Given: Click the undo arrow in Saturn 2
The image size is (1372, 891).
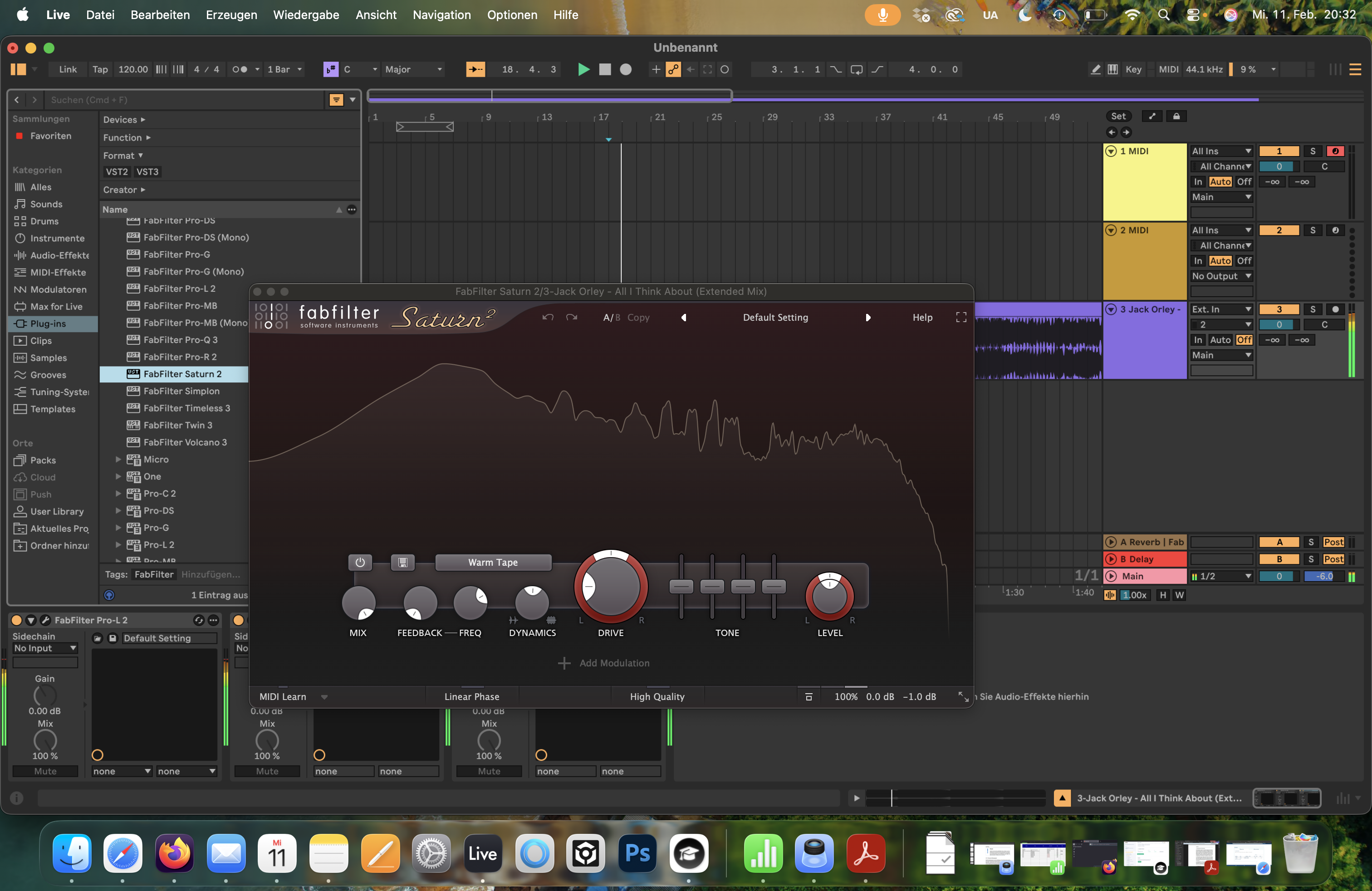Looking at the screenshot, I should (x=547, y=317).
